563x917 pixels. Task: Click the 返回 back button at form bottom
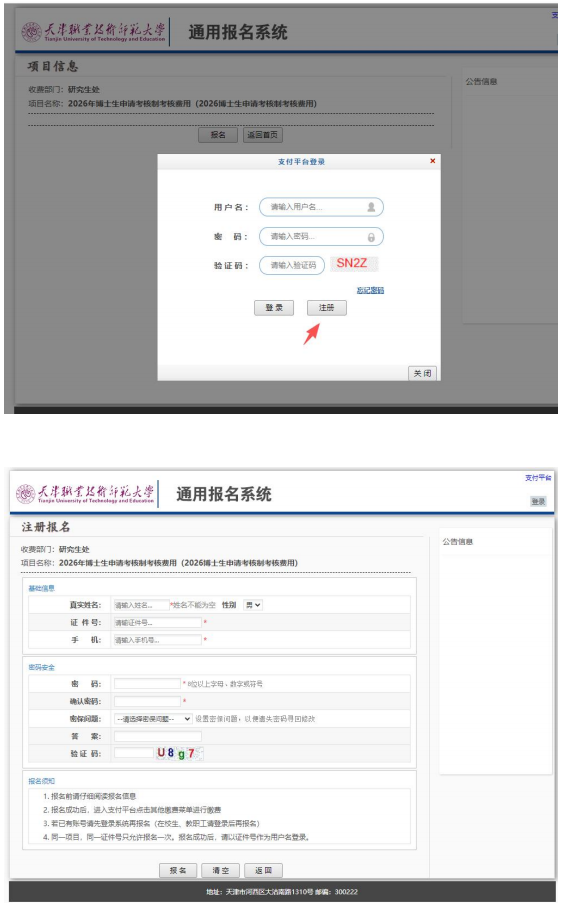[263, 870]
